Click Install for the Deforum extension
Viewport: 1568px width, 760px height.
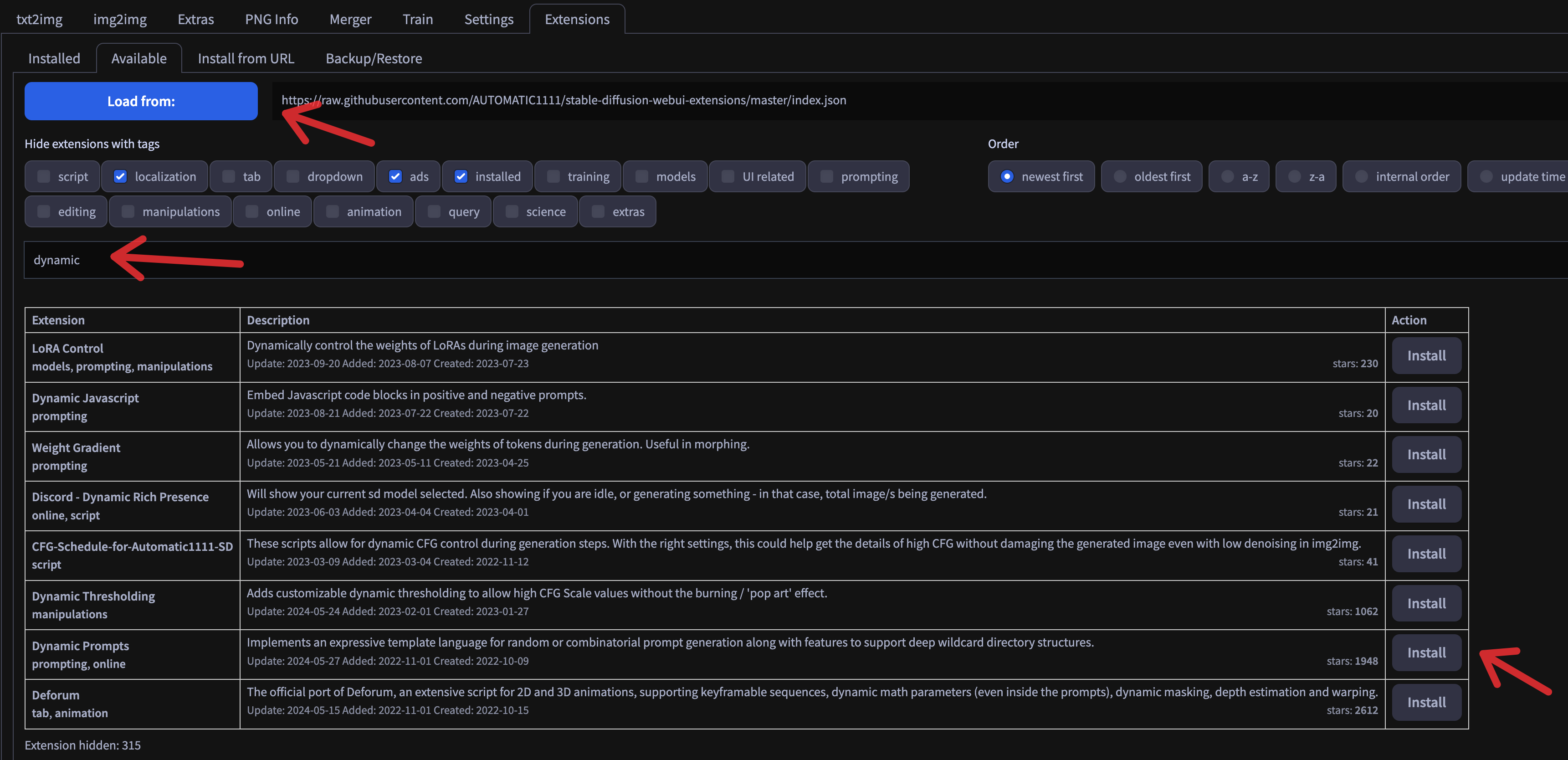click(x=1425, y=702)
